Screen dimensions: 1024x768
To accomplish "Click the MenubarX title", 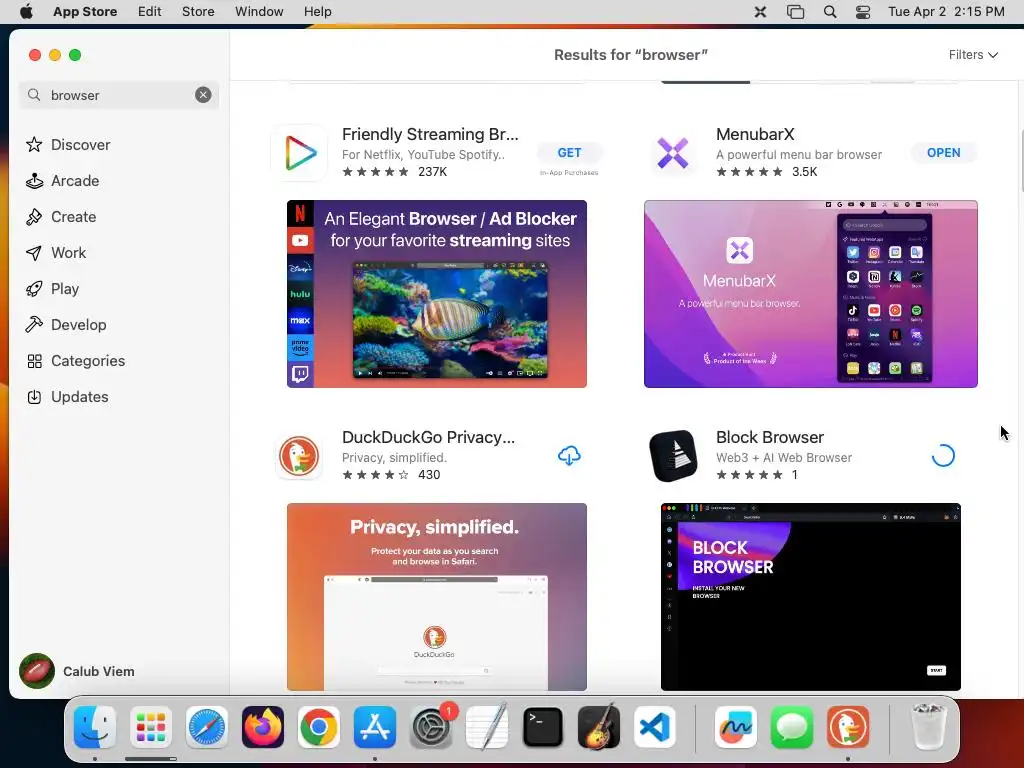I will (x=755, y=135).
